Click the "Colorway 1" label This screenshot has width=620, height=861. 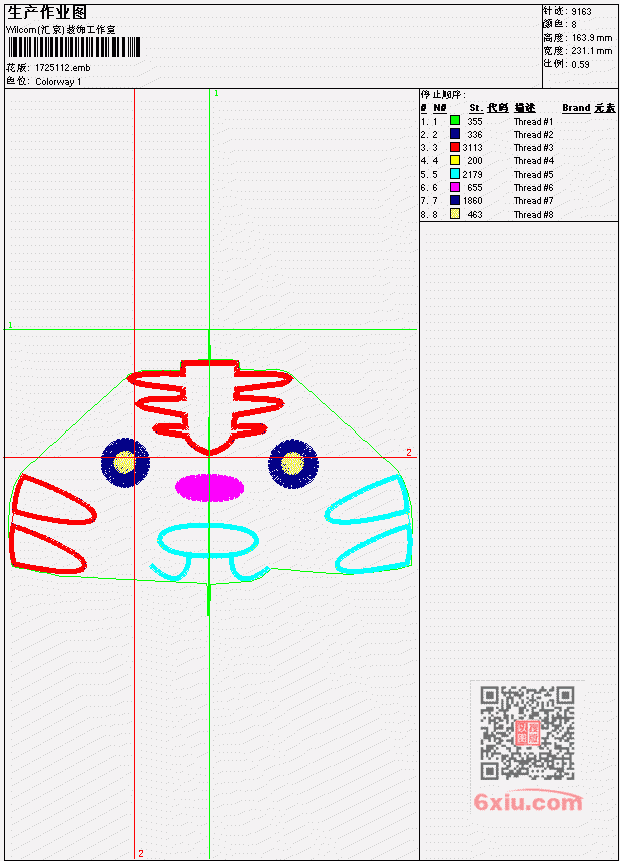click(x=58, y=81)
